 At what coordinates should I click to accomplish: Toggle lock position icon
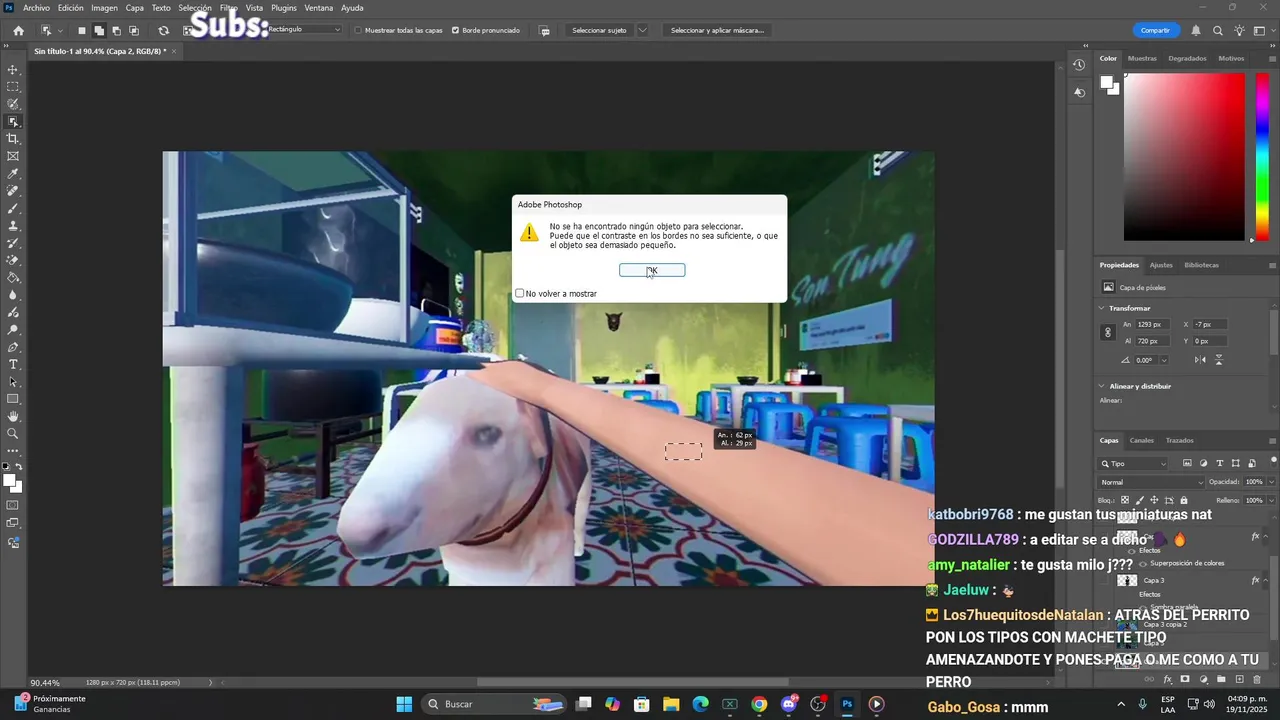(x=1154, y=500)
